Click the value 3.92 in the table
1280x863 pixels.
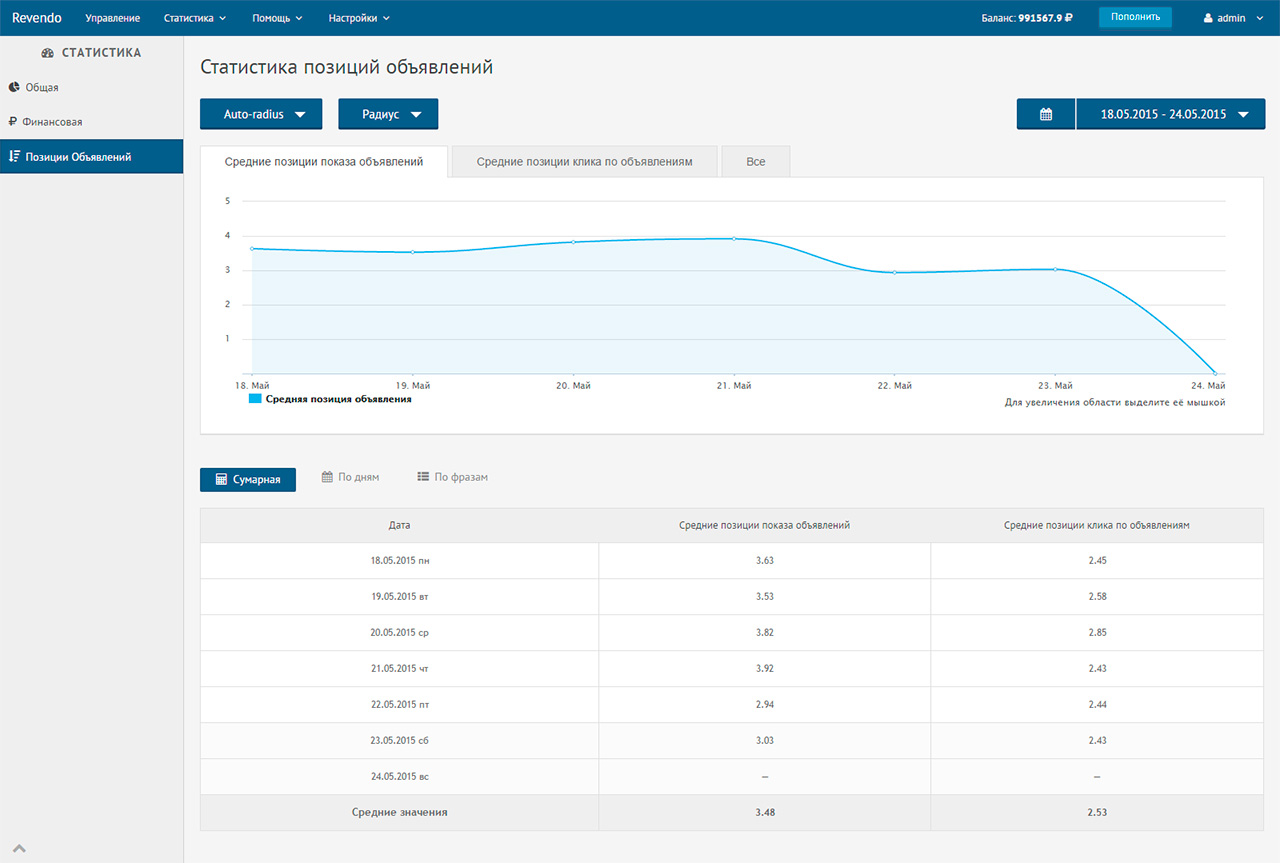(x=765, y=668)
